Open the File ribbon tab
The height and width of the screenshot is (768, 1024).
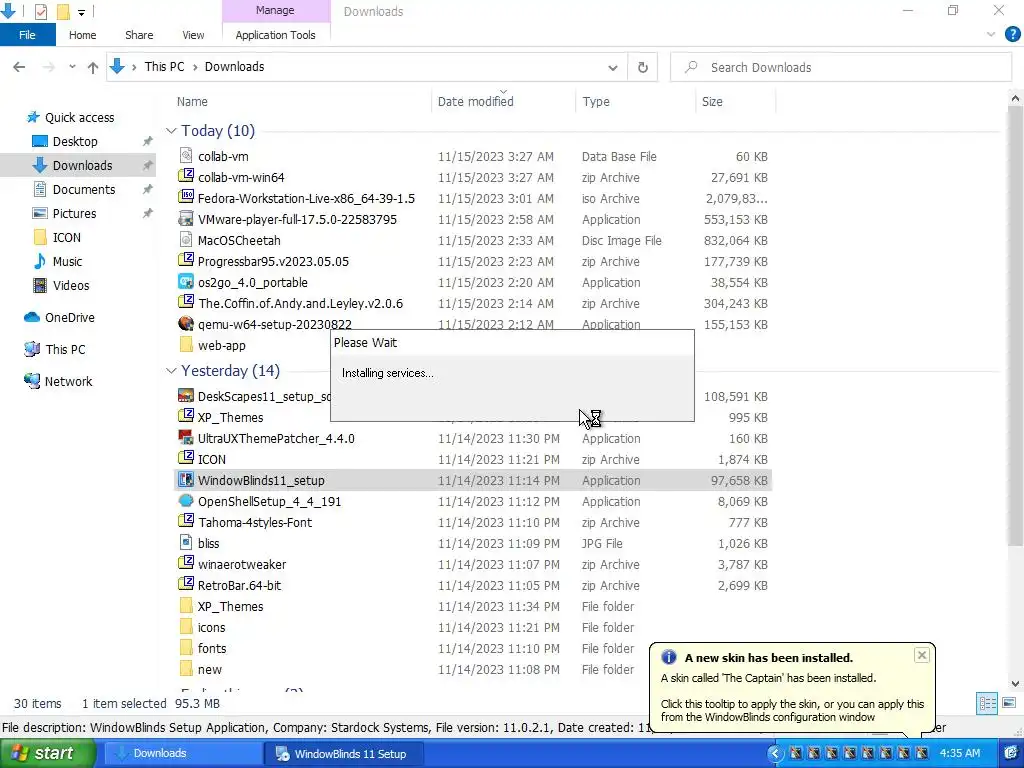[x=27, y=35]
